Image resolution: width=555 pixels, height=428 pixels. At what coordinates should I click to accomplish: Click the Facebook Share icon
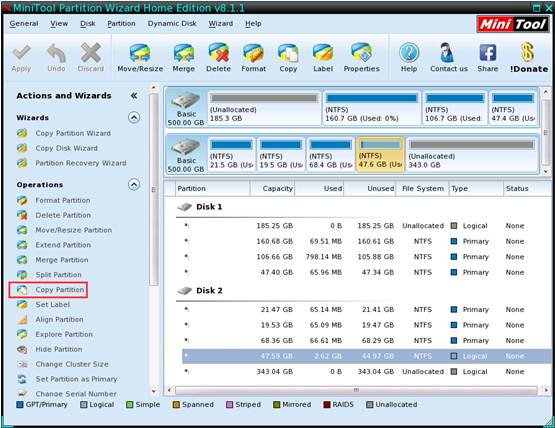pos(488,53)
